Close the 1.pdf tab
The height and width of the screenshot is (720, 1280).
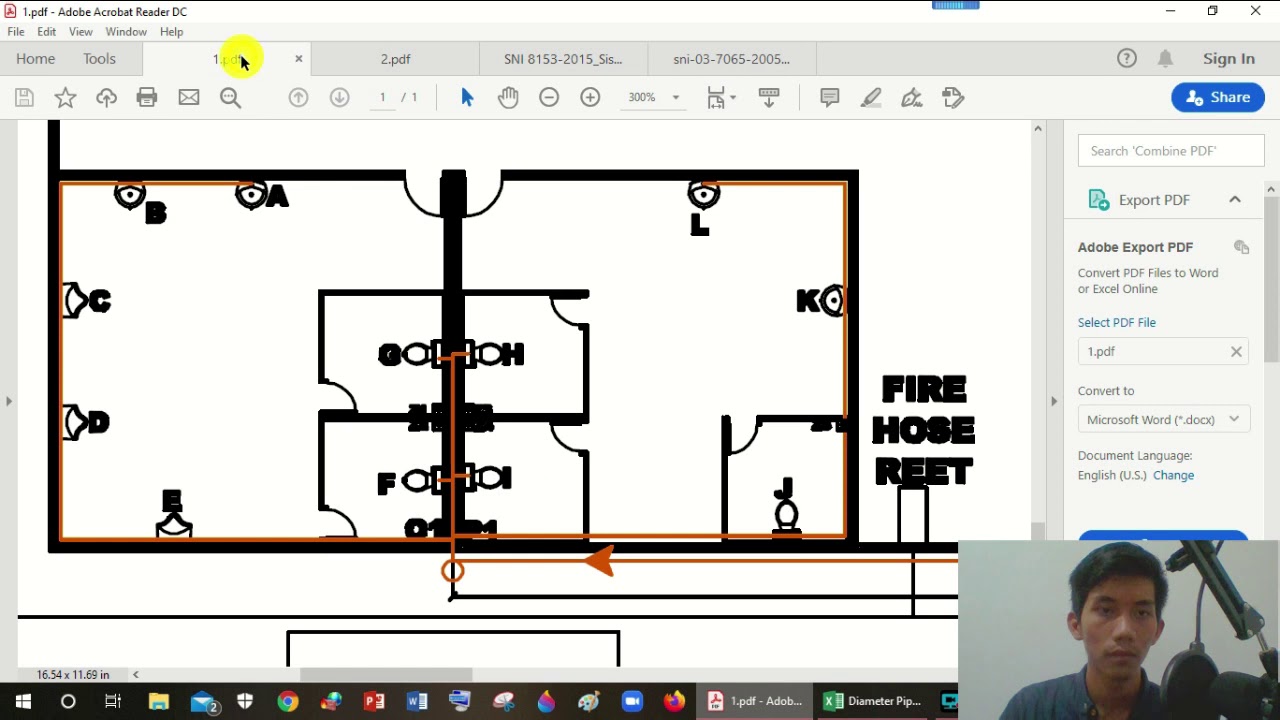[x=298, y=59]
